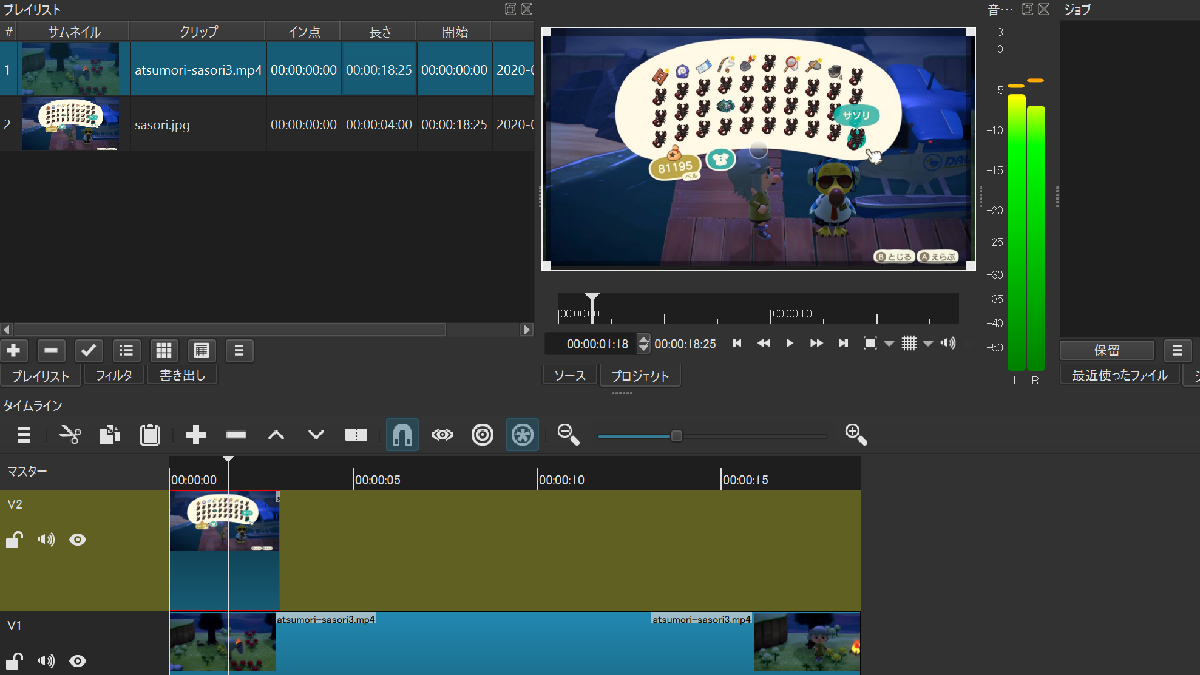Switch to the フィルタ tab
This screenshot has width=1200, height=675.
point(114,376)
